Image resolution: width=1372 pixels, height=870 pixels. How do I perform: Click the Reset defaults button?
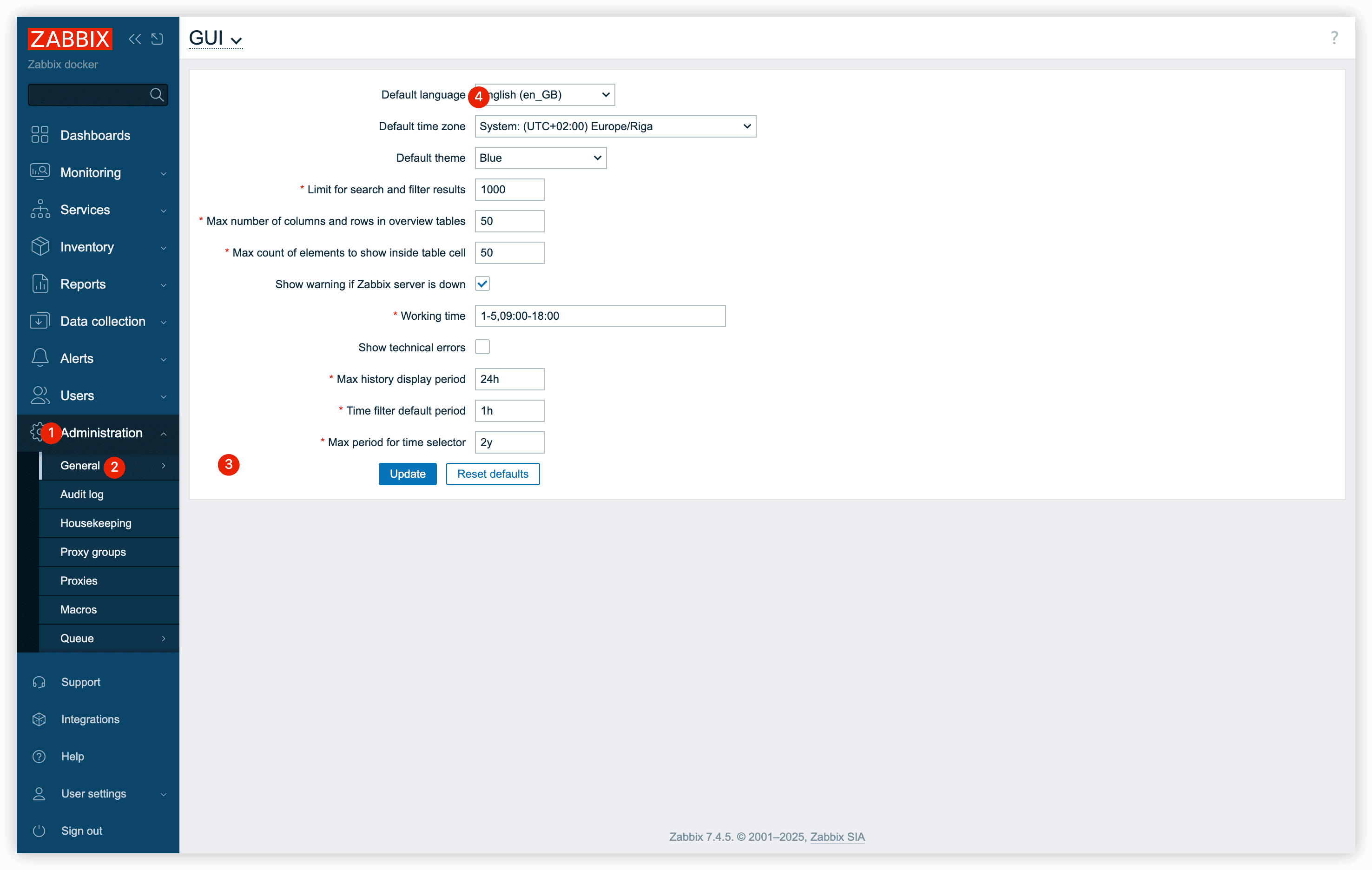point(492,474)
